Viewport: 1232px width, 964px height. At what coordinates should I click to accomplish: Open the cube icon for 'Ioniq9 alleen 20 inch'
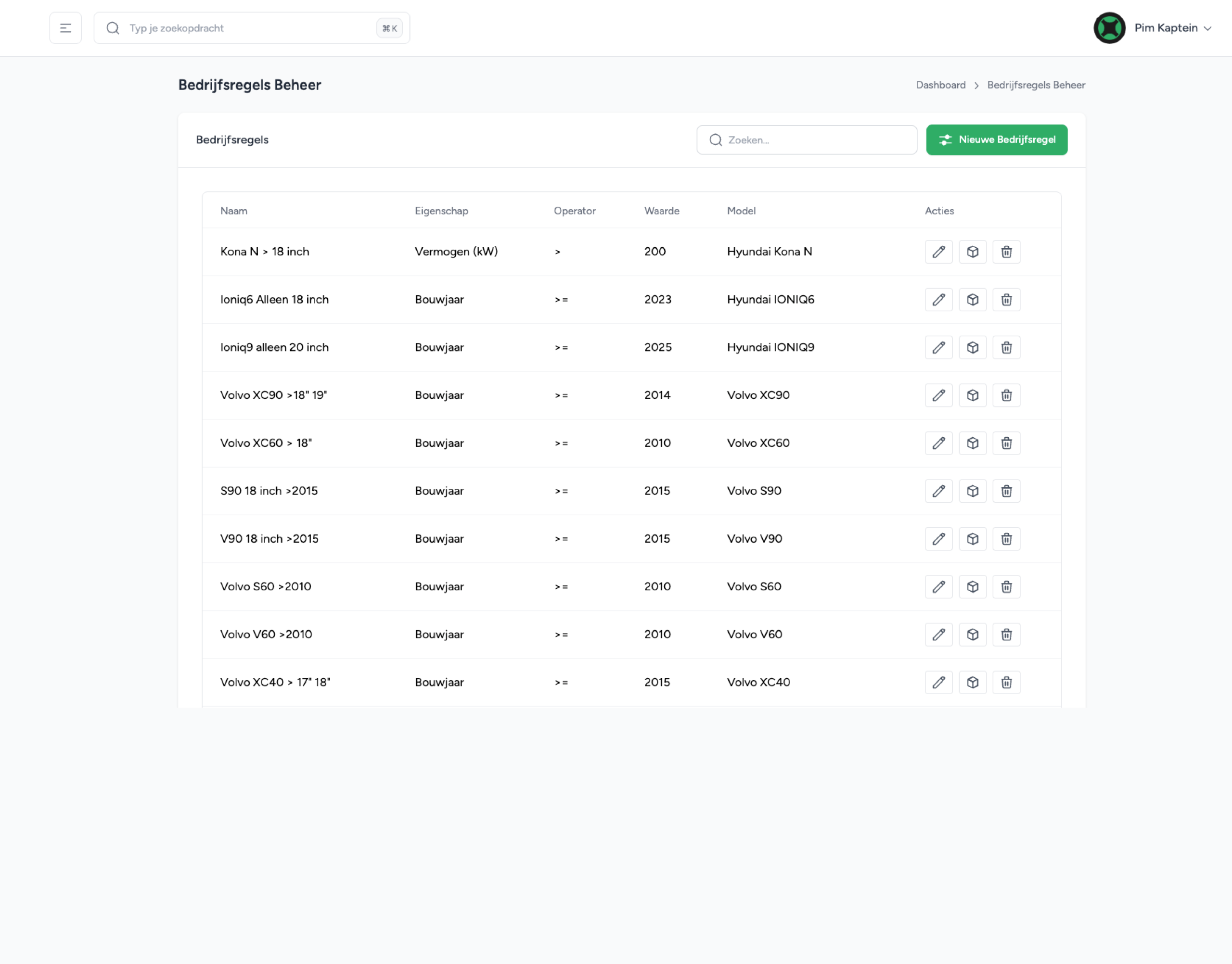tap(972, 348)
